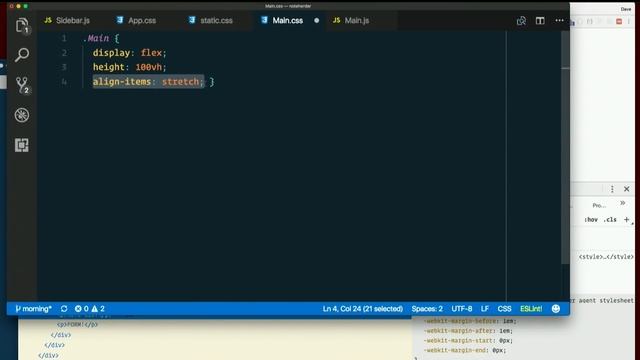Click the -webkit-margin-start property in DevTools
The width and height of the screenshot is (640, 360).
460,340
